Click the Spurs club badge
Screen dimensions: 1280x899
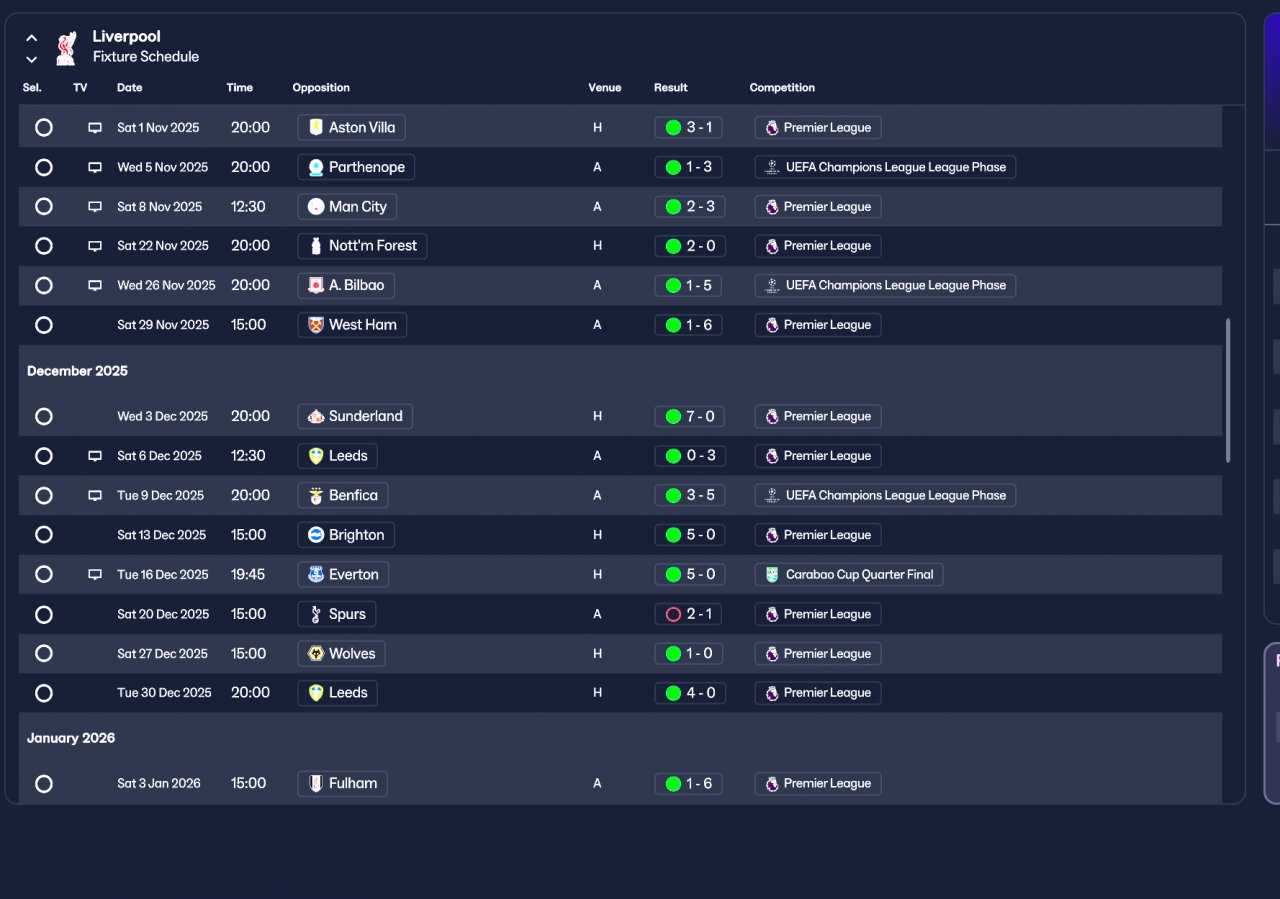coord(316,614)
